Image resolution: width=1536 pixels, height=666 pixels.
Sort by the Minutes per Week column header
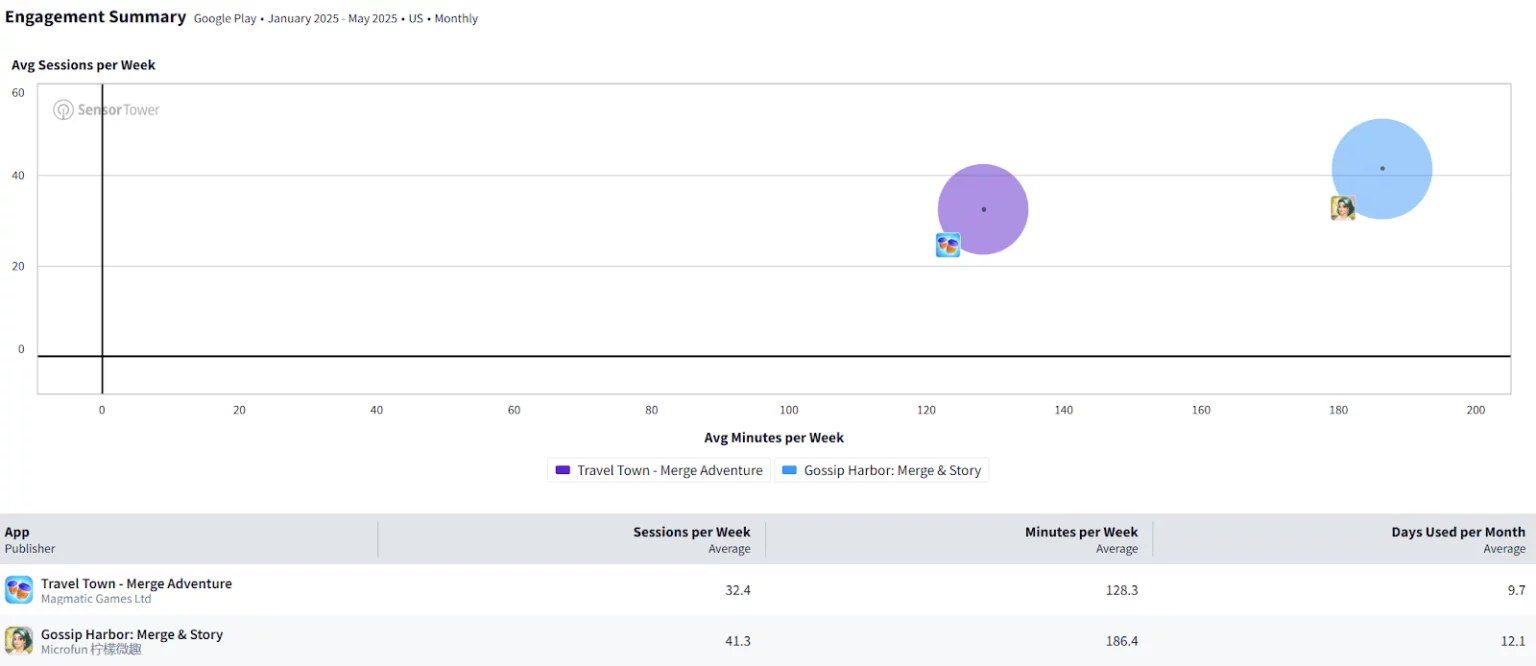pyautogui.click(x=1081, y=532)
